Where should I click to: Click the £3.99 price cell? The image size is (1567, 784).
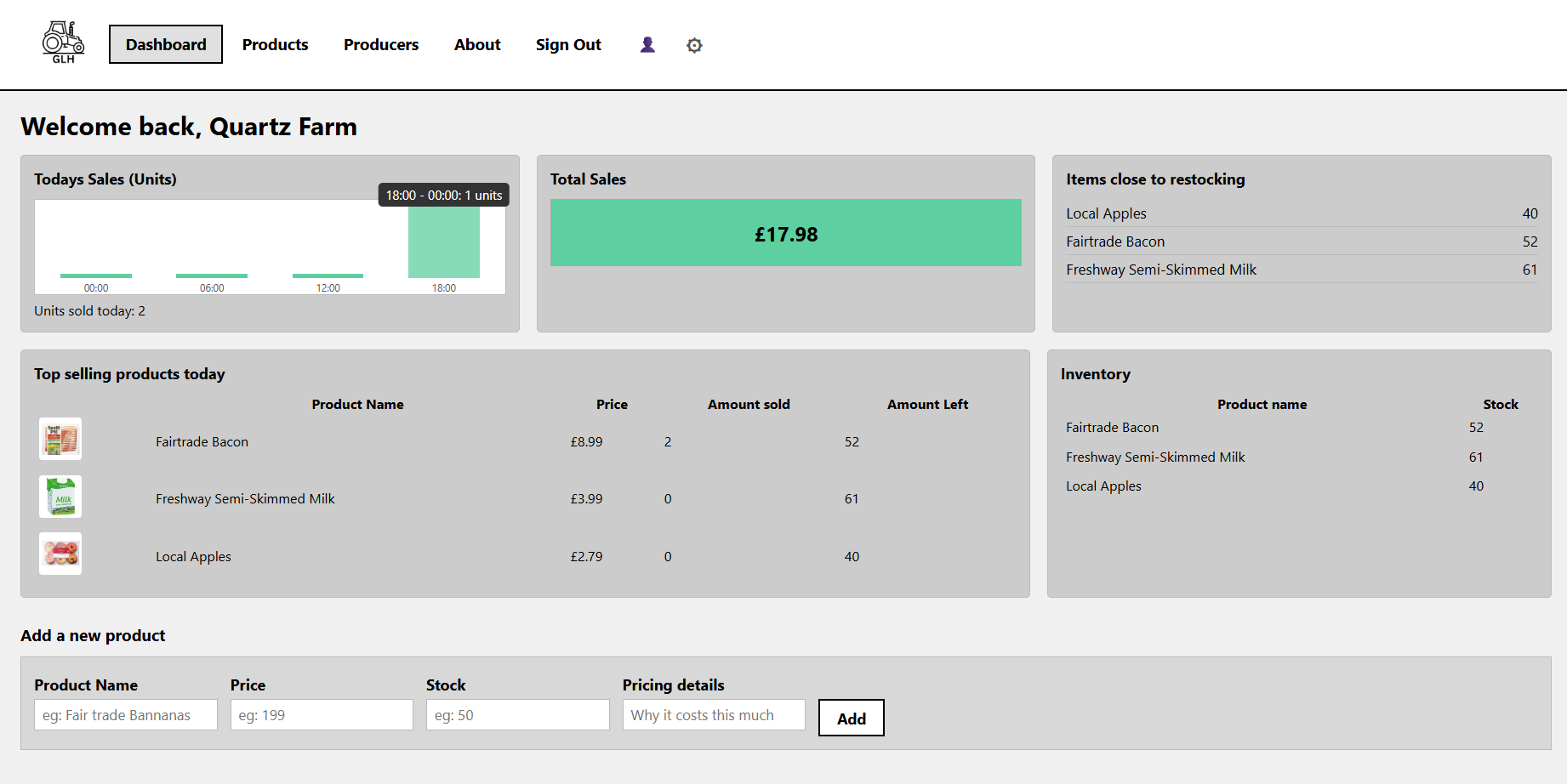tap(586, 499)
